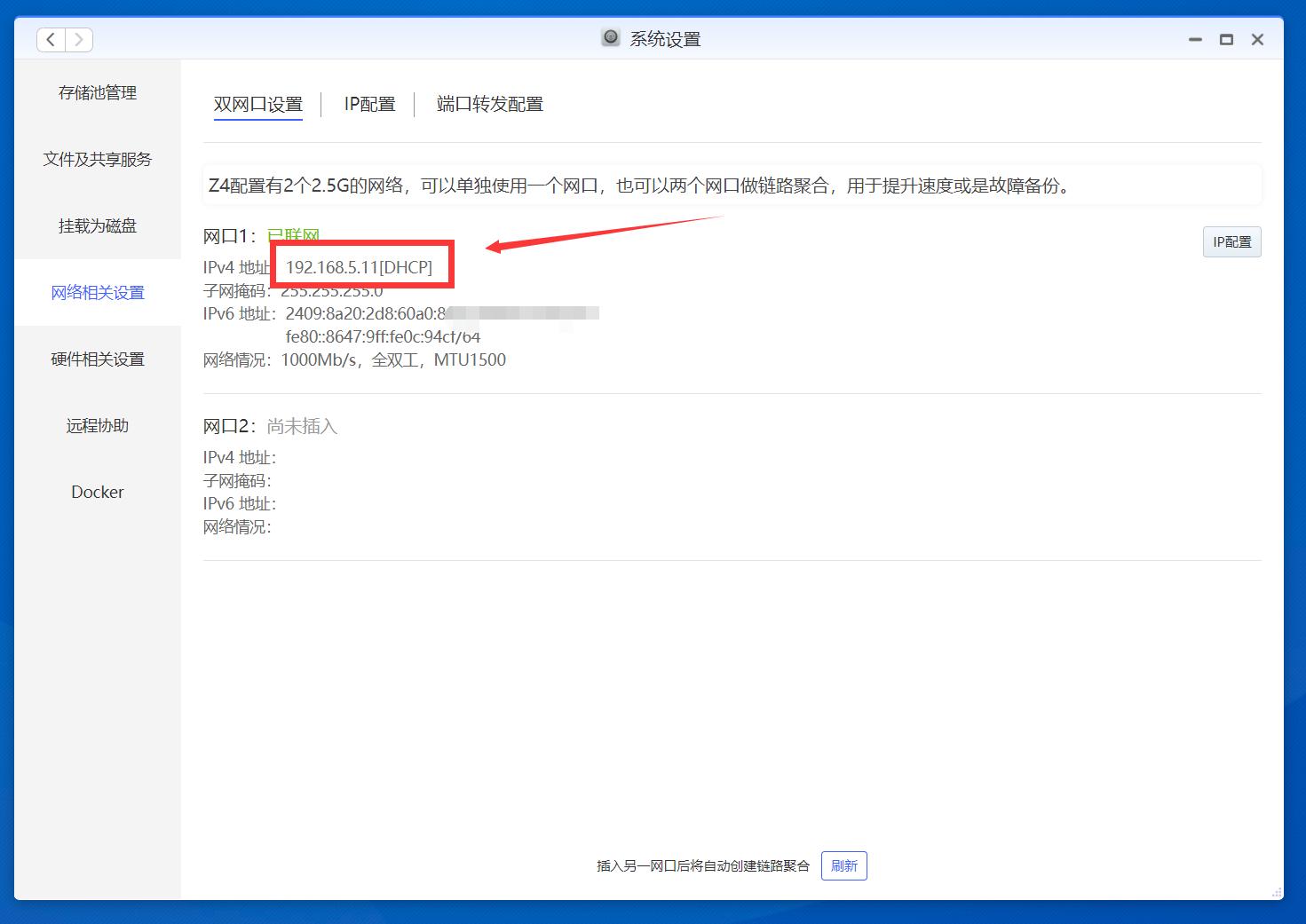Viewport: 1306px width, 924px height.
Task: Click the system settings app icon in titlebar
Action: pyautogui.click(x=610, y=38)
